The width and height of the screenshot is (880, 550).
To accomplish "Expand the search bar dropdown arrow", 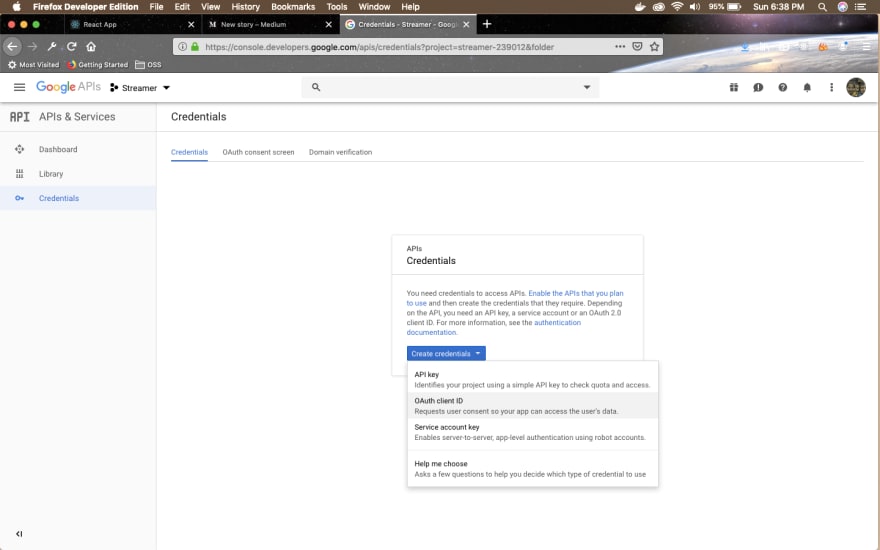I will click(586, 87).
